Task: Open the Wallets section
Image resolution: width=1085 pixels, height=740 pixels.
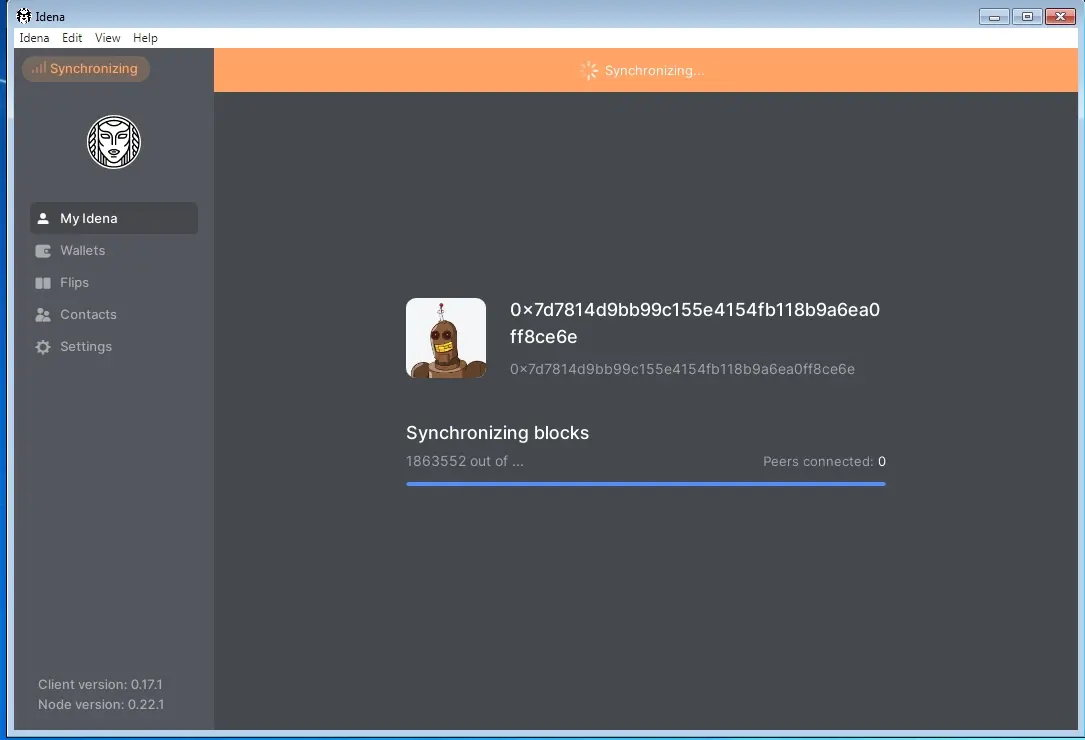Action: 113,251
